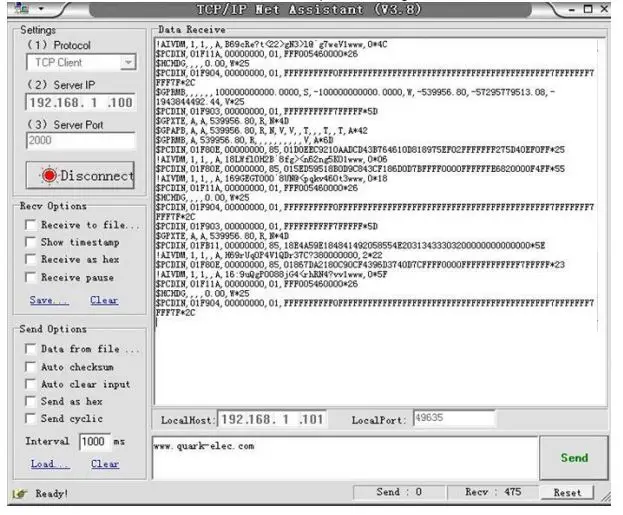Click the Ready! status text
The width and height of the screenshot is (623, 515).
point(52,494)
